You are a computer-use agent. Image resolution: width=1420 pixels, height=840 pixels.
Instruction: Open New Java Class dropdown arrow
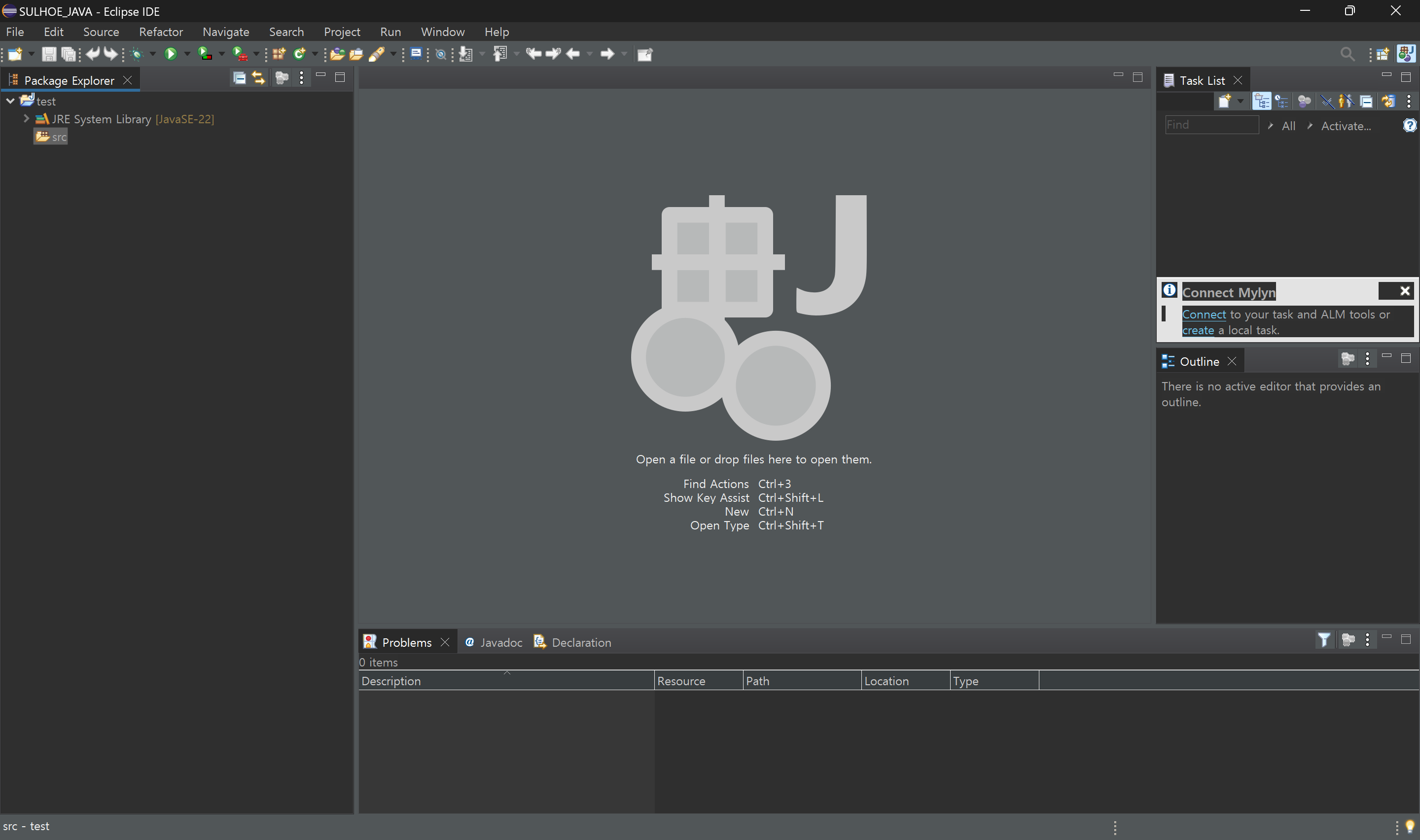315,54
